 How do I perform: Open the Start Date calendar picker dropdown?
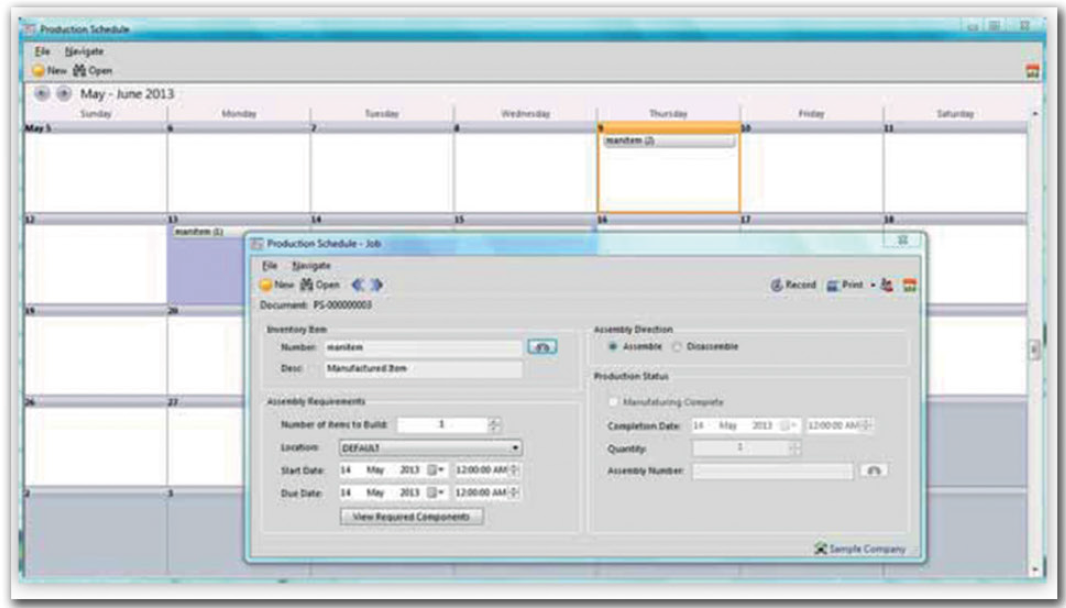(x=433, y=470)
